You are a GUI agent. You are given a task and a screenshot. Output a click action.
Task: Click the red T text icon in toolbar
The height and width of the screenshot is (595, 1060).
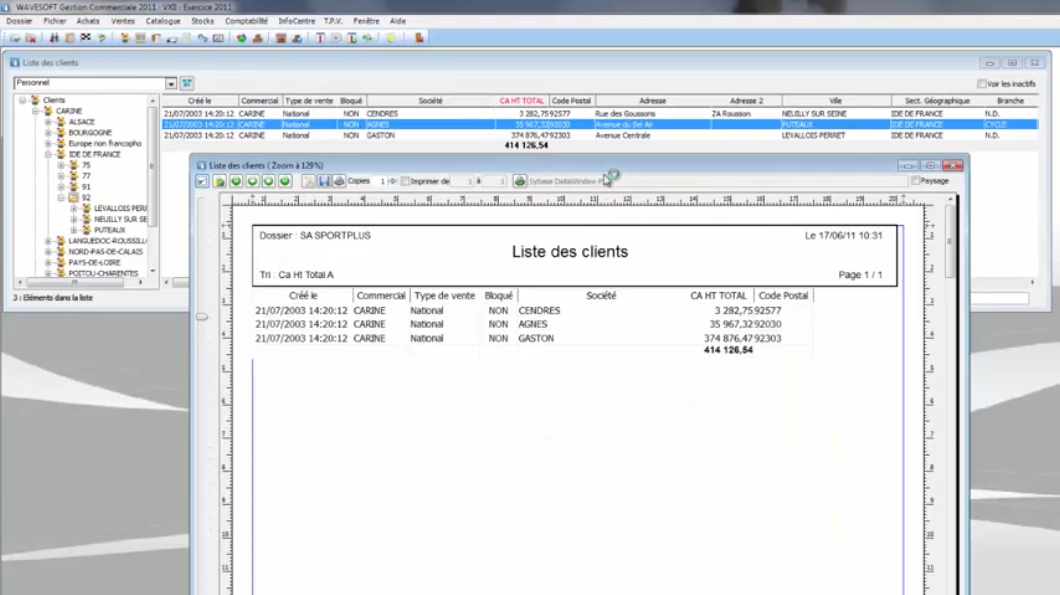(320, 38)
